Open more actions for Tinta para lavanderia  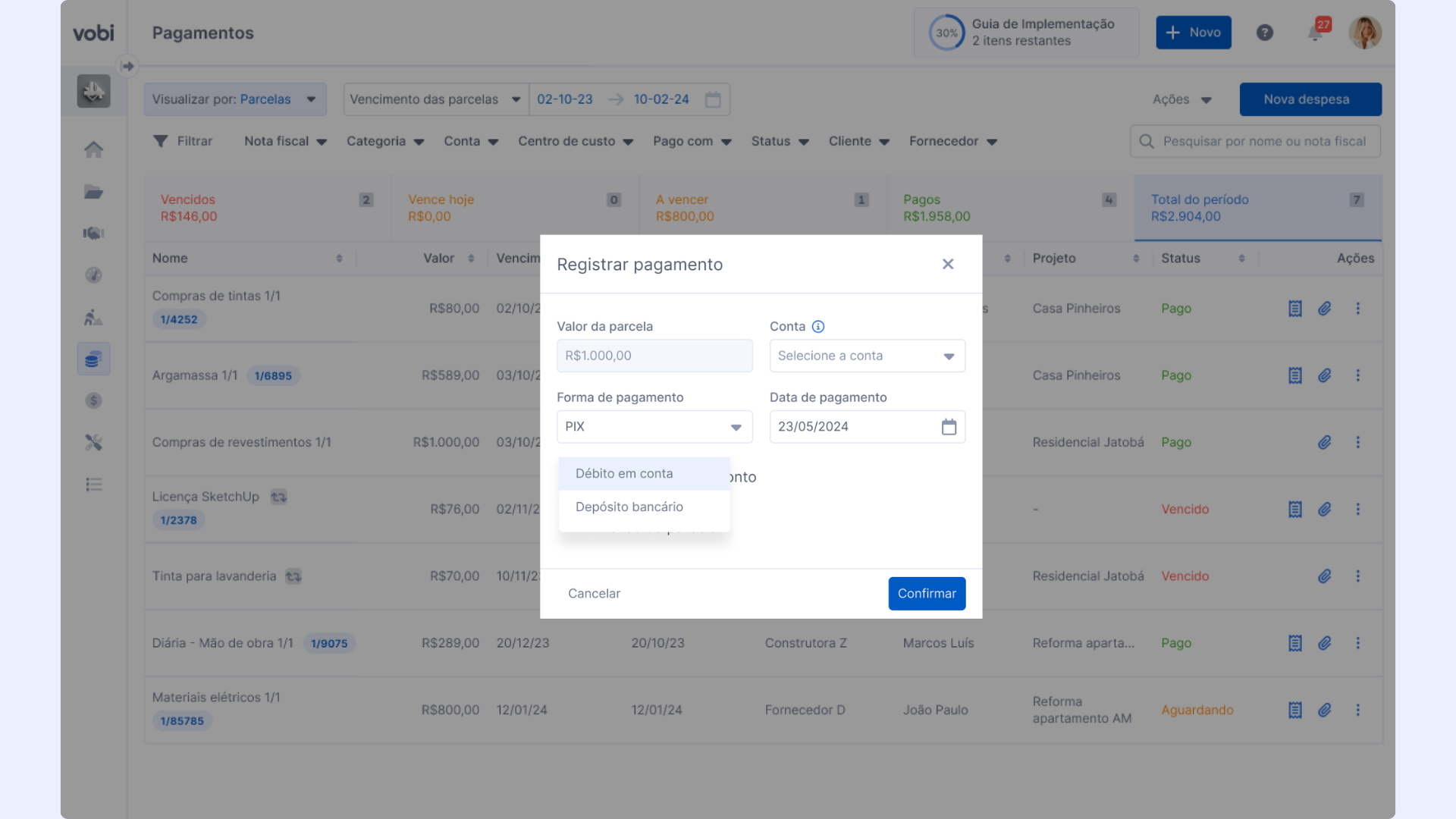pos(1357,576)
